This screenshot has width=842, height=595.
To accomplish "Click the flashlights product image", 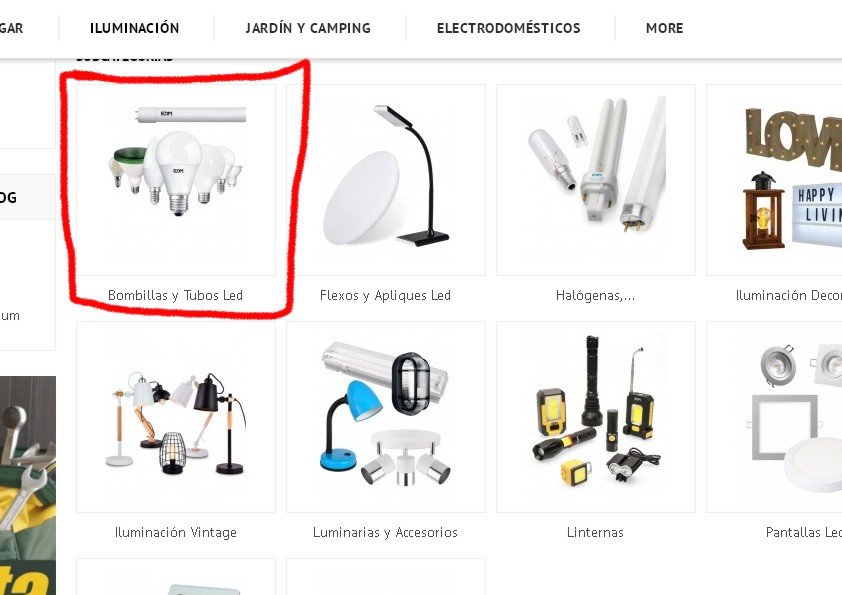I will pyautogui.click(x=596, y=417).
